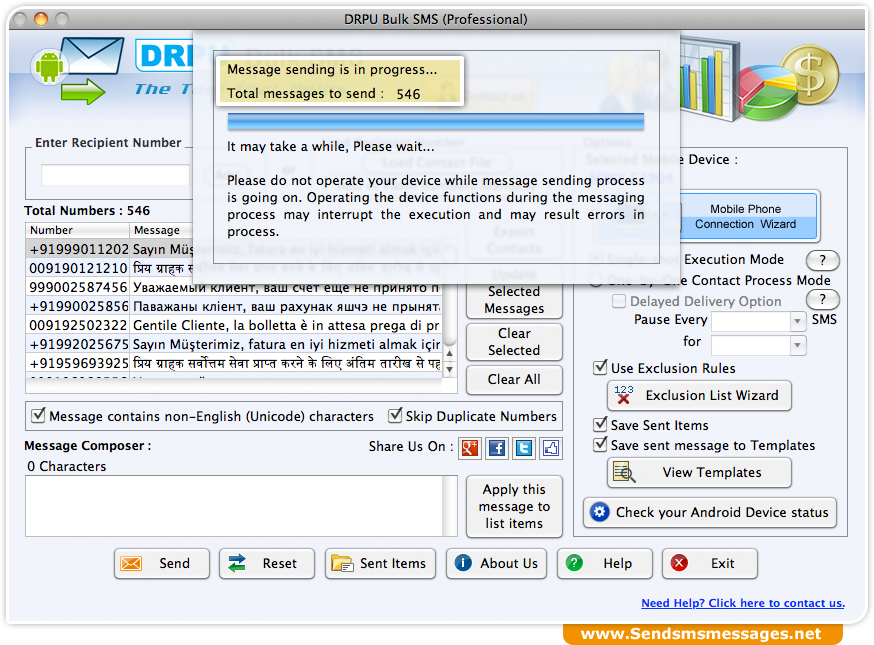
Task: Toggle Message contains non-English Unicode characters checkbox
Action: click(38, 415)
